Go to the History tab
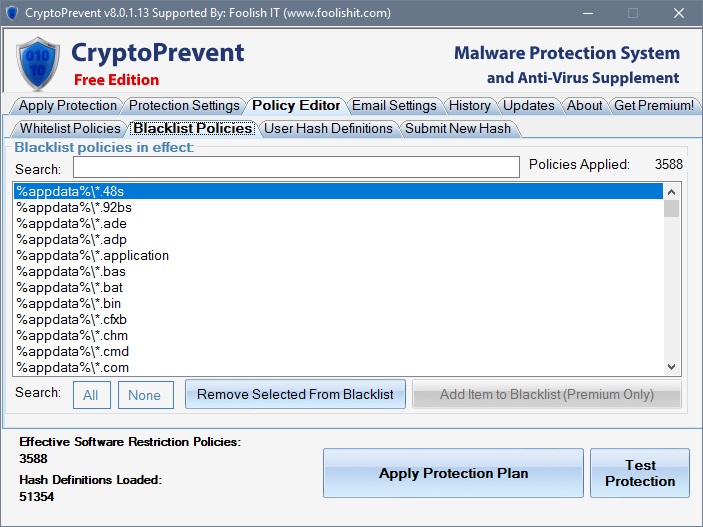703x527 pixels. pyautogui.click(x=469, y=105)
